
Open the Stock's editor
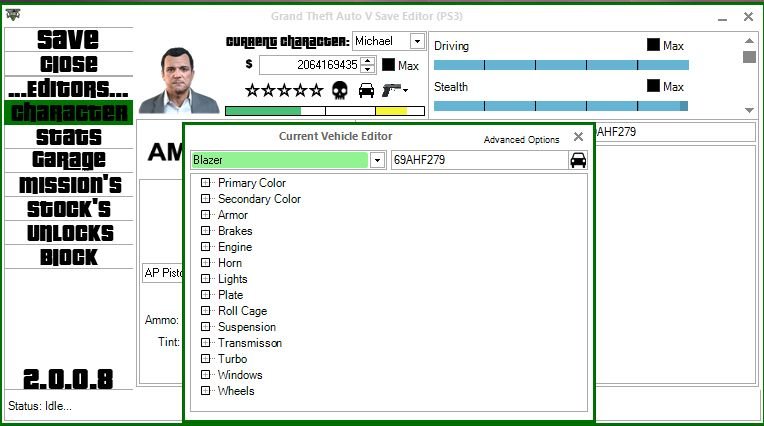(69, 209)
